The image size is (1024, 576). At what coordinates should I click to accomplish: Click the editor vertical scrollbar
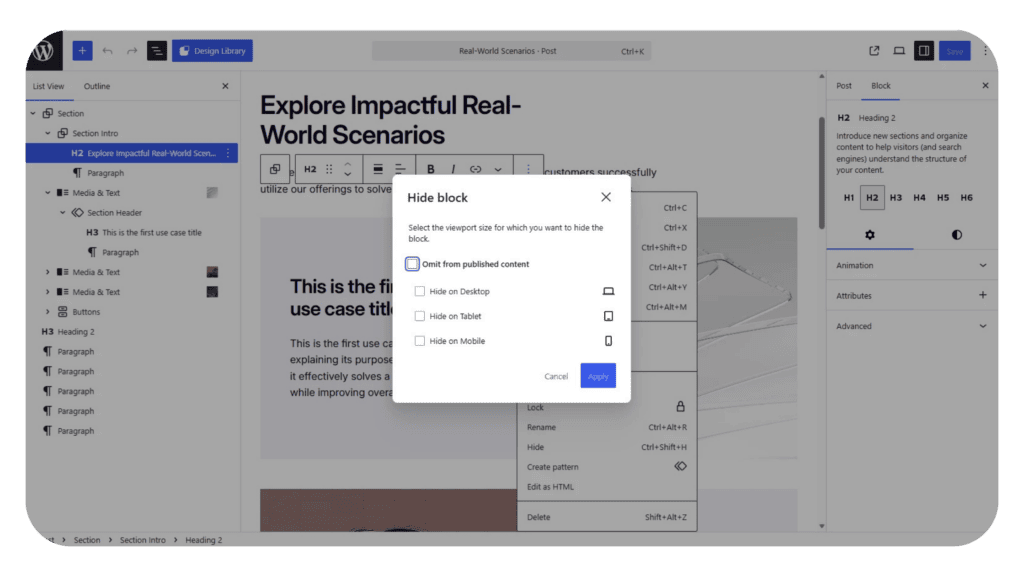[x=822, y=173]
